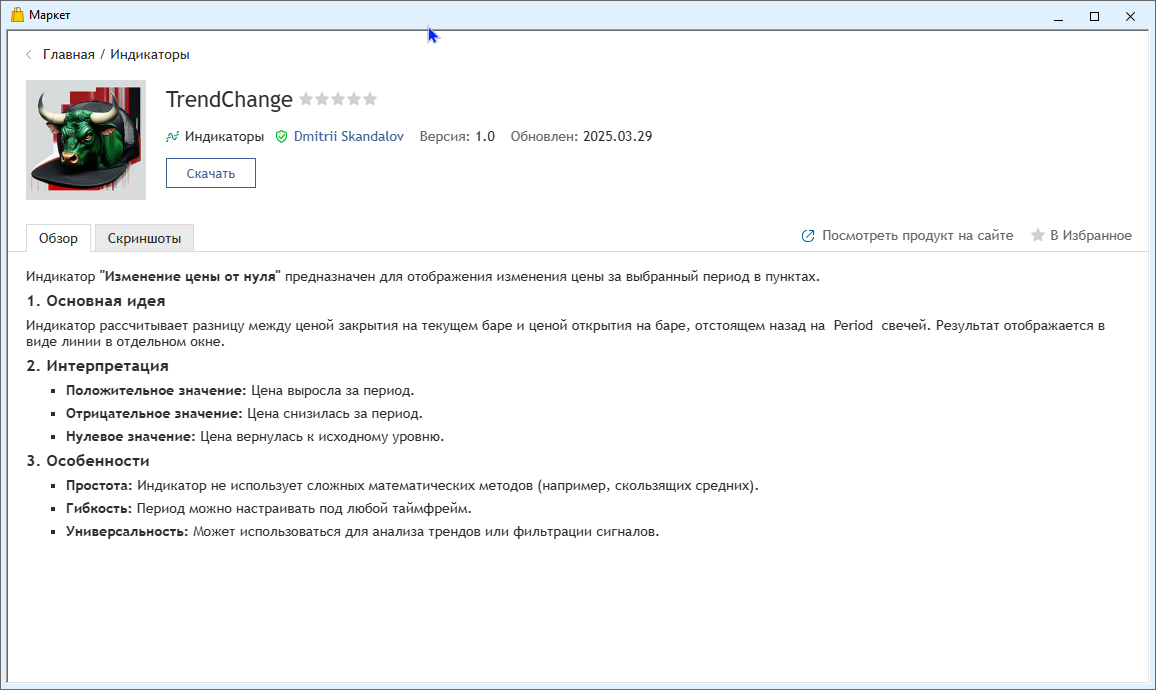Switch to the Скриншоты tab
Screen dimensions: 1156x690
144,238
